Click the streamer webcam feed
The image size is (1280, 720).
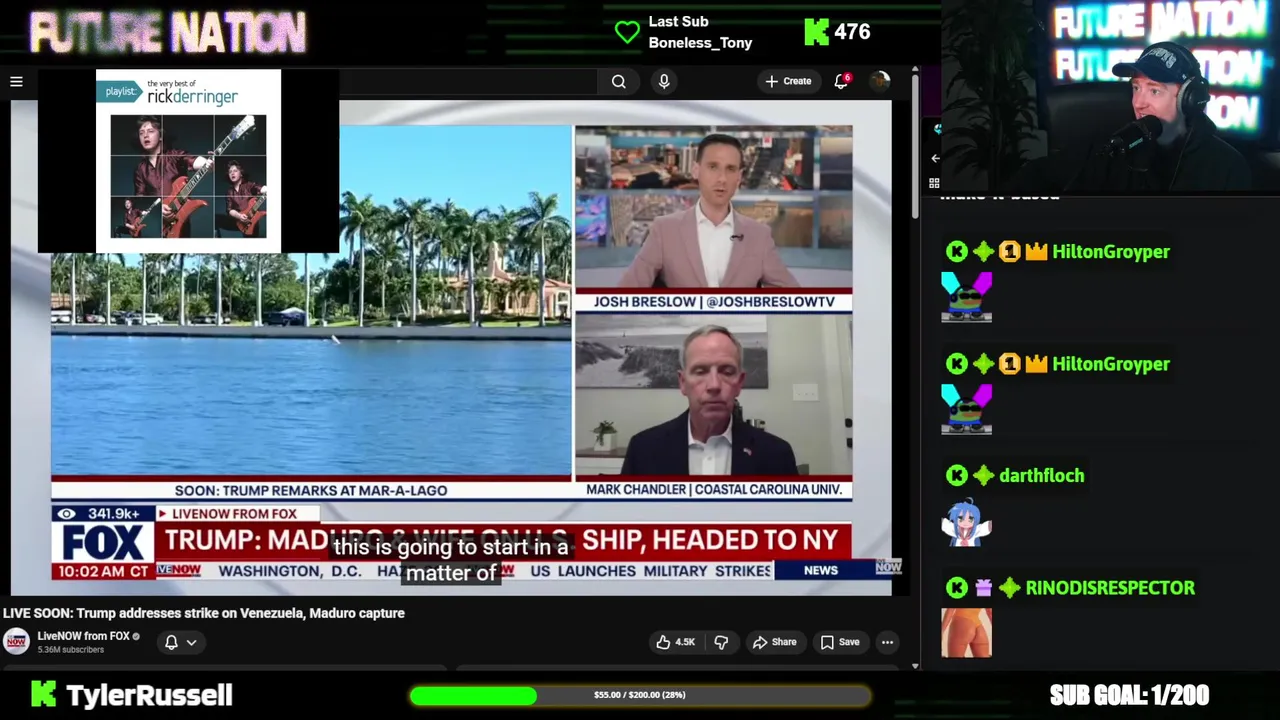point(1110,95)
